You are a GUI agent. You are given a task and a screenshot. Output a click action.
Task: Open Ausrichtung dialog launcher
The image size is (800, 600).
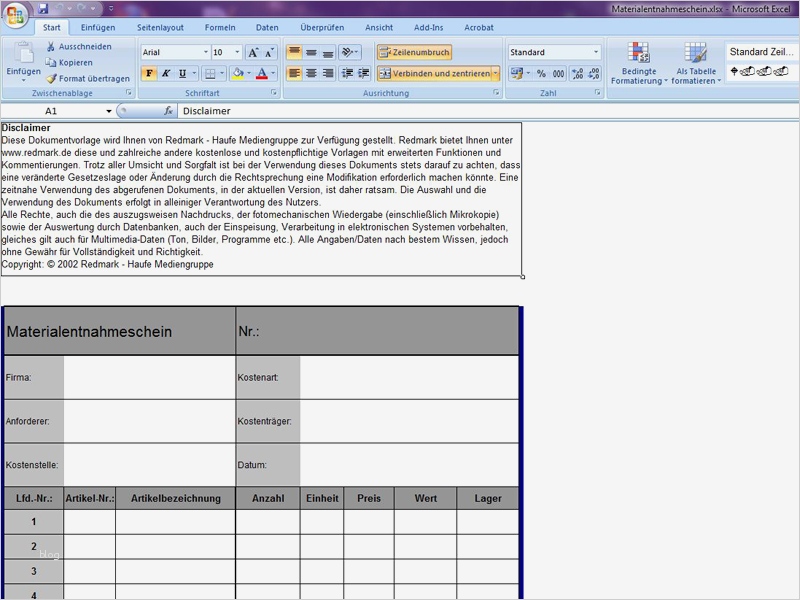(496, 93)
